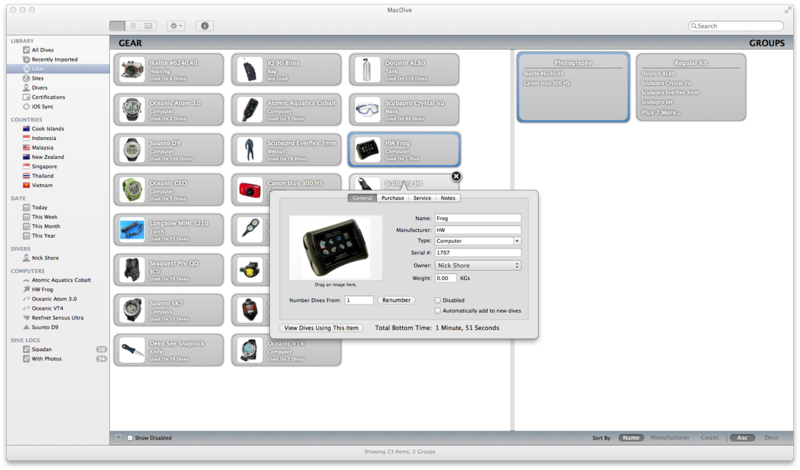Click the add gear plus button
This screenshot has width=800, height=470.
118,437
